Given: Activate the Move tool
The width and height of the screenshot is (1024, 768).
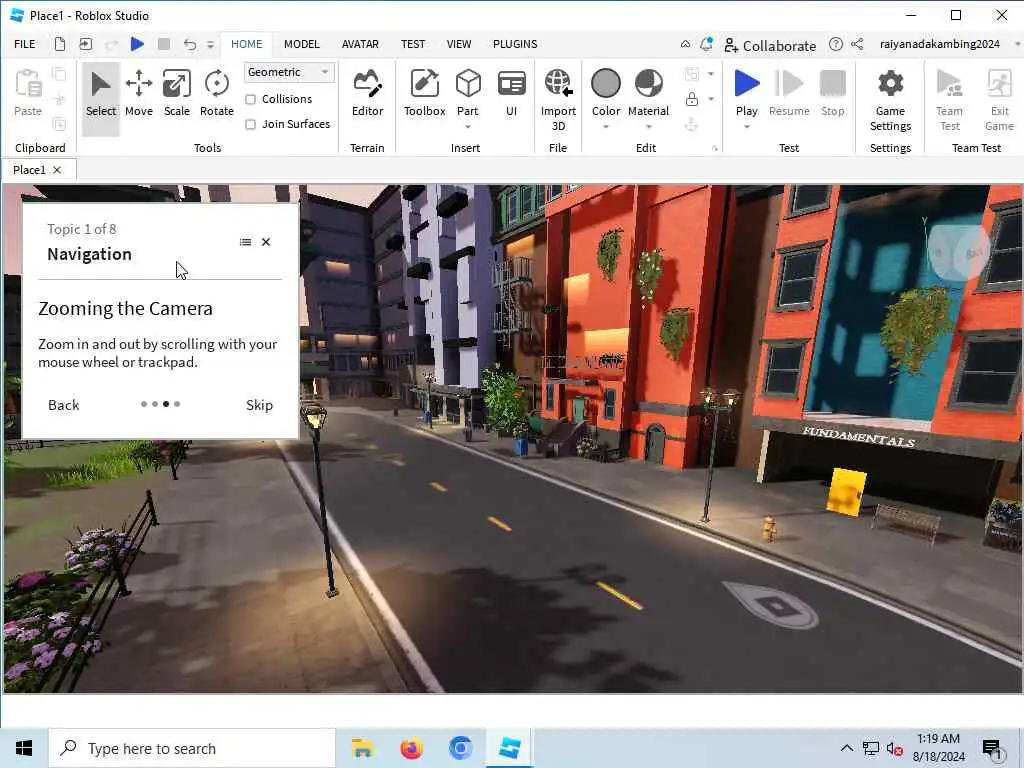Looking at the screenshot, I should tap(138, 95).
